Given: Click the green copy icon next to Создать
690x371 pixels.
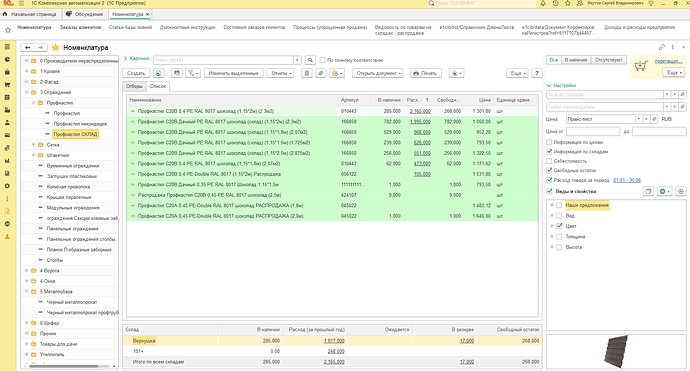Looking at the screenshot, I should tap(158, 73).
